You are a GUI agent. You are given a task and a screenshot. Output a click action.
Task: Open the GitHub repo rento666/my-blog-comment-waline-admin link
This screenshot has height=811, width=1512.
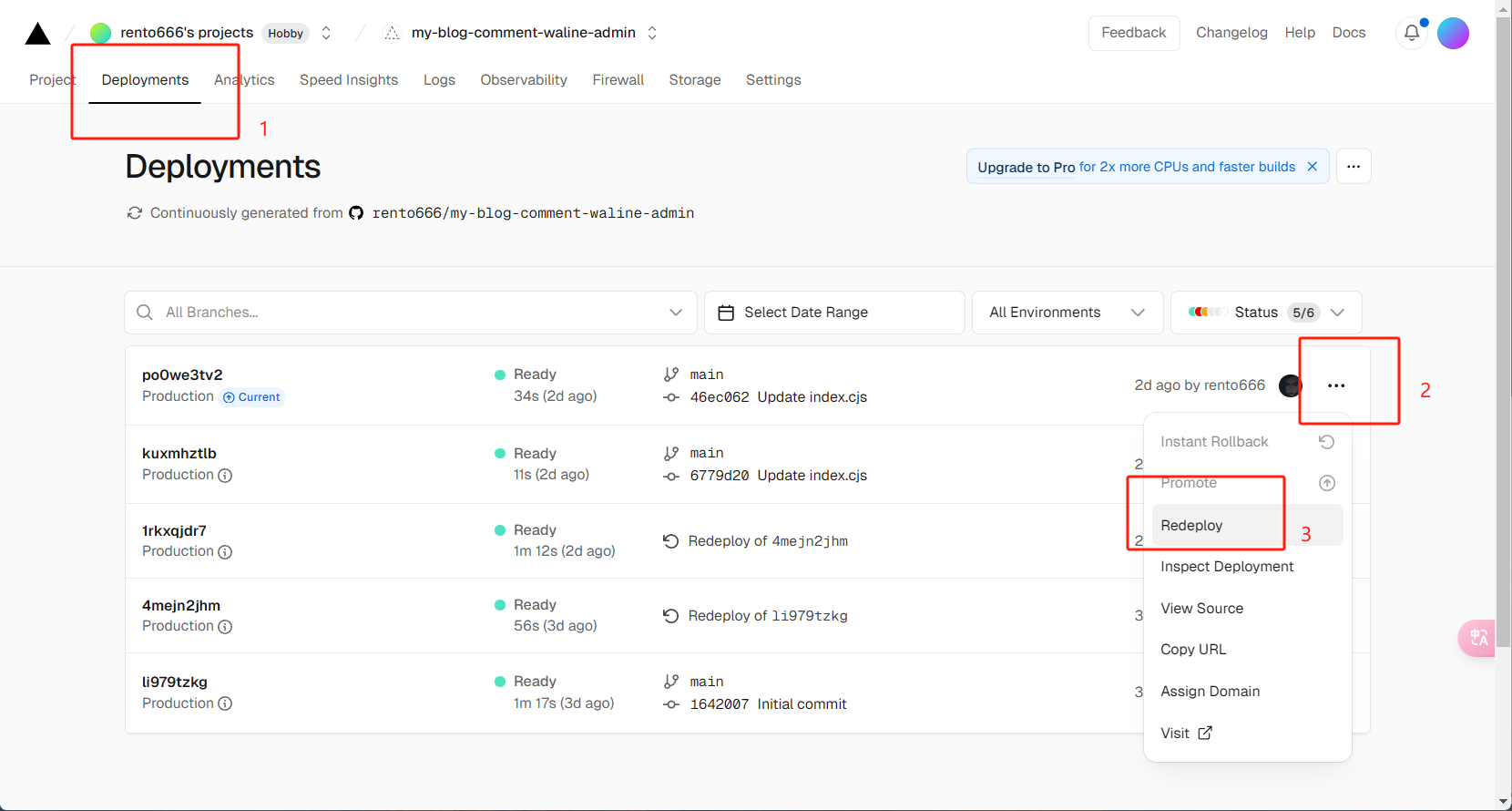click(533, 213)
